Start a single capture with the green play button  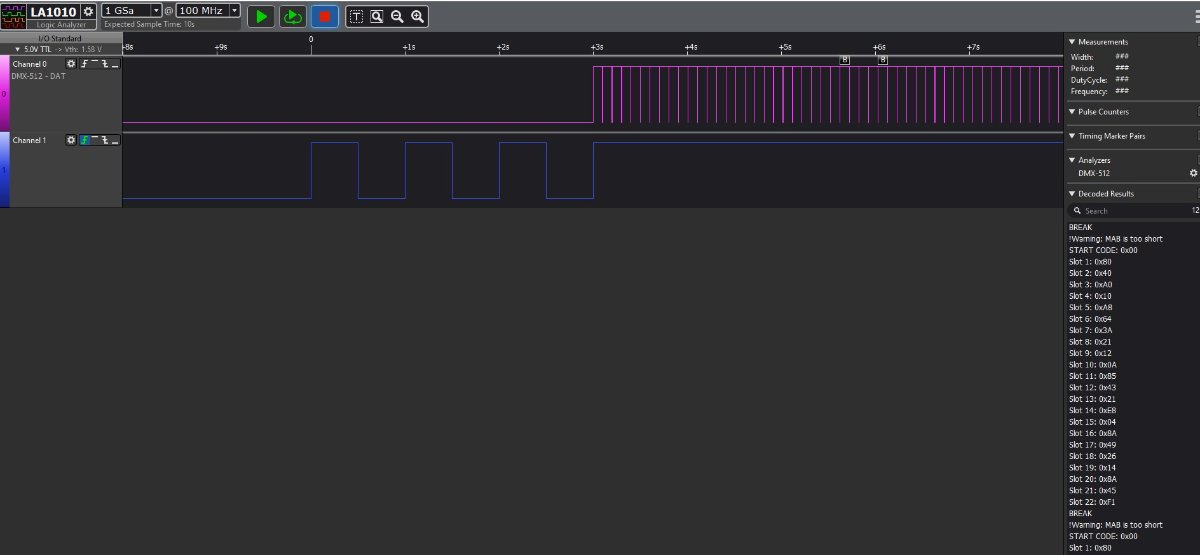(261, 16)
